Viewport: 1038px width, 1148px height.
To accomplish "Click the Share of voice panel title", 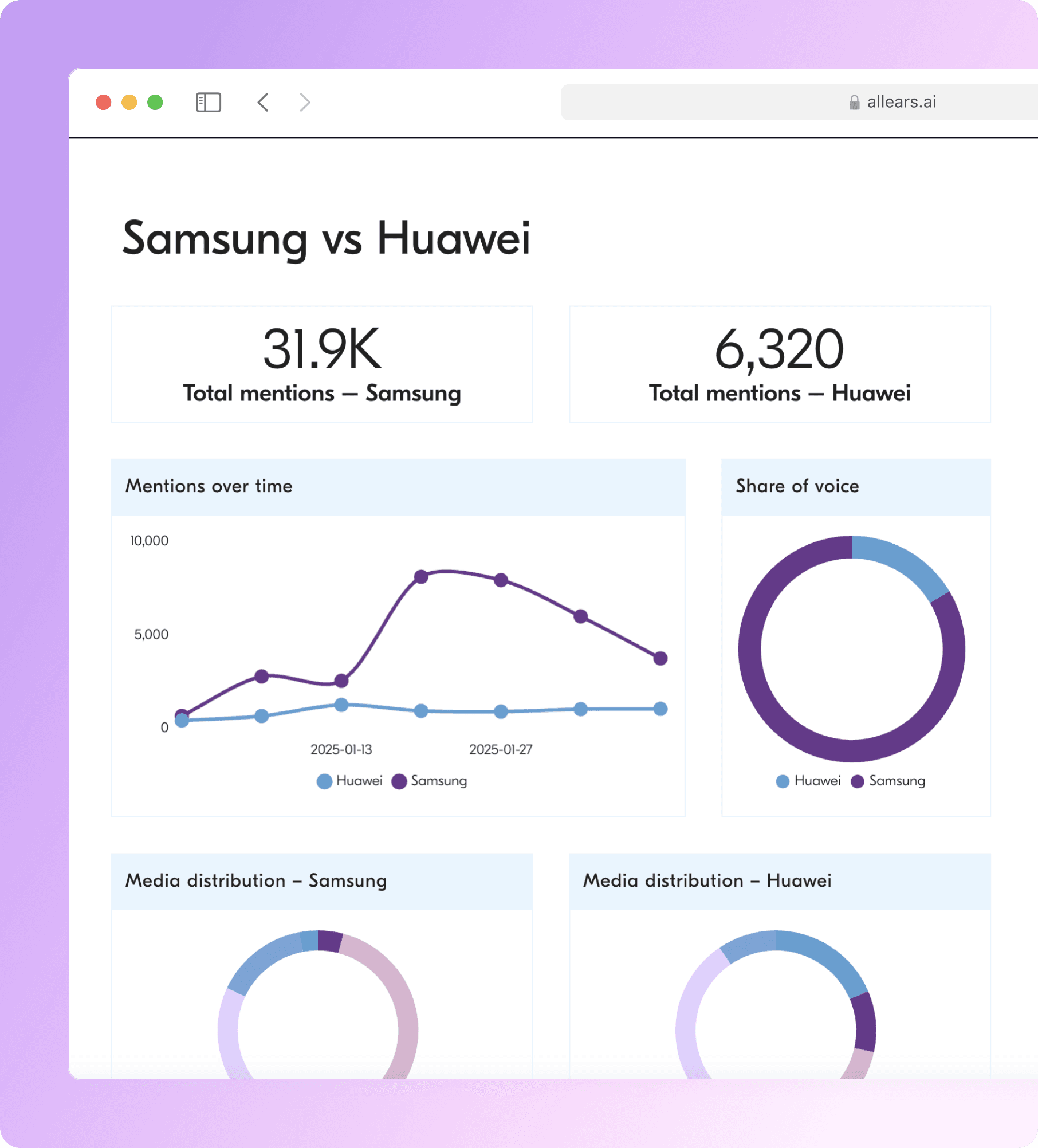I will coord(797,486).
